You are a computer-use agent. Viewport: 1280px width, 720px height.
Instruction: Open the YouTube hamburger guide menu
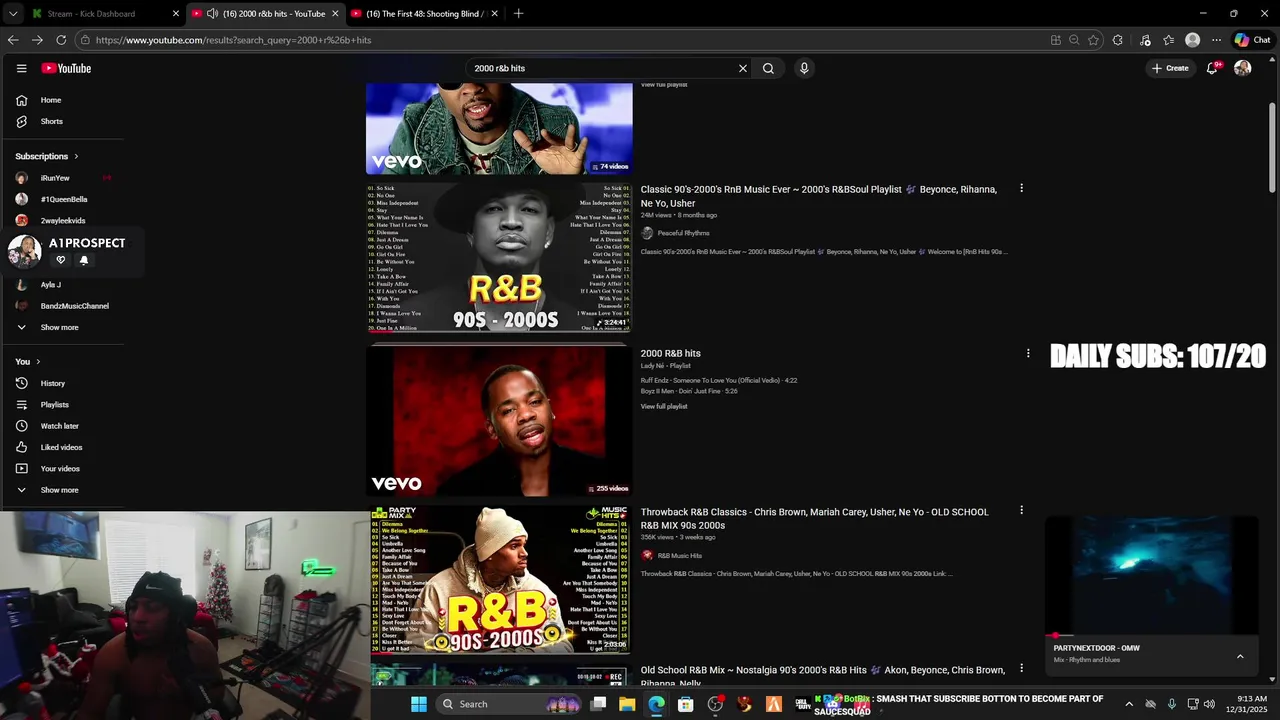(x=21, y=68)
